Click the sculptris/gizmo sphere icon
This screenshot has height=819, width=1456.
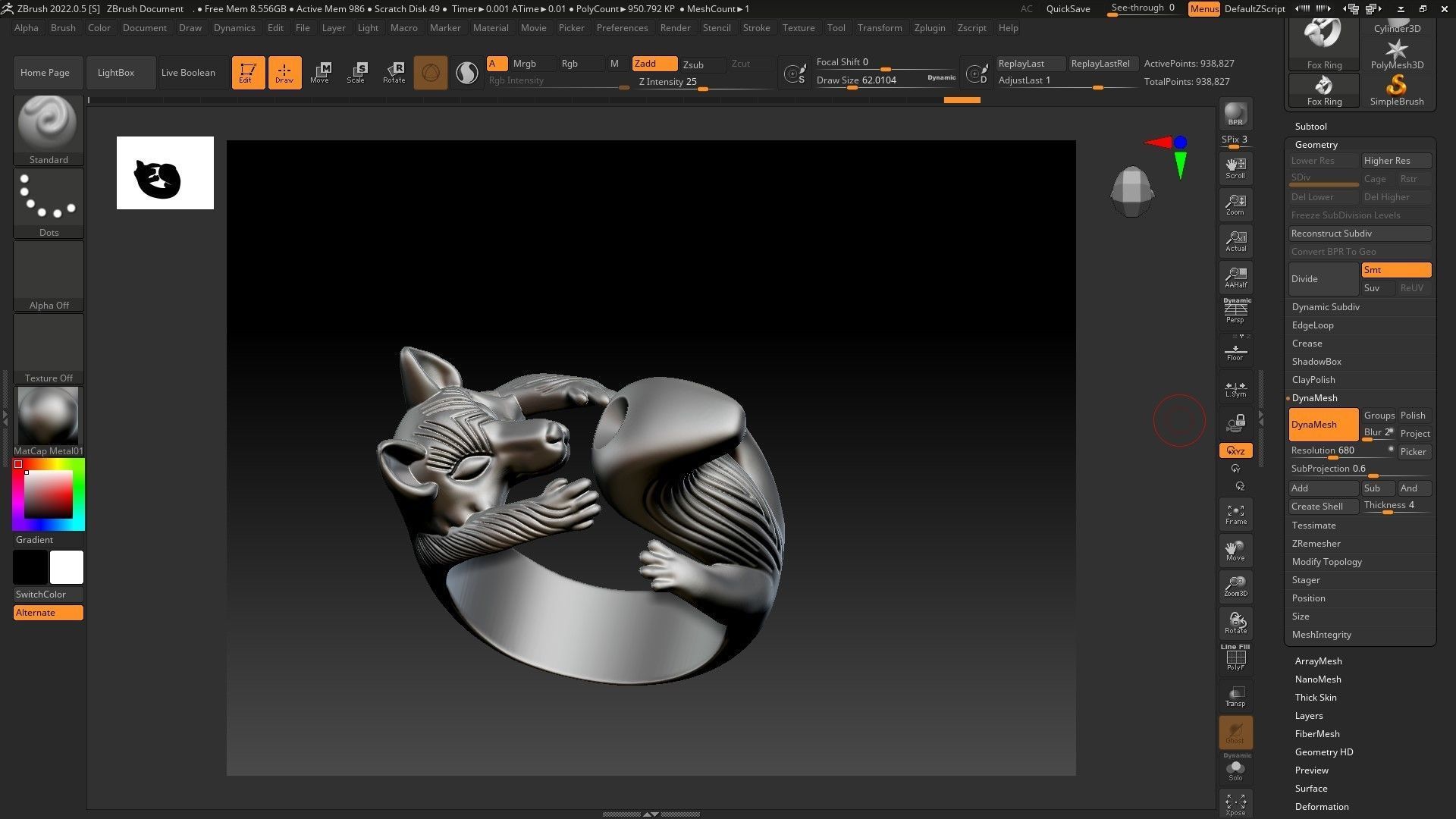click(431, 73)
